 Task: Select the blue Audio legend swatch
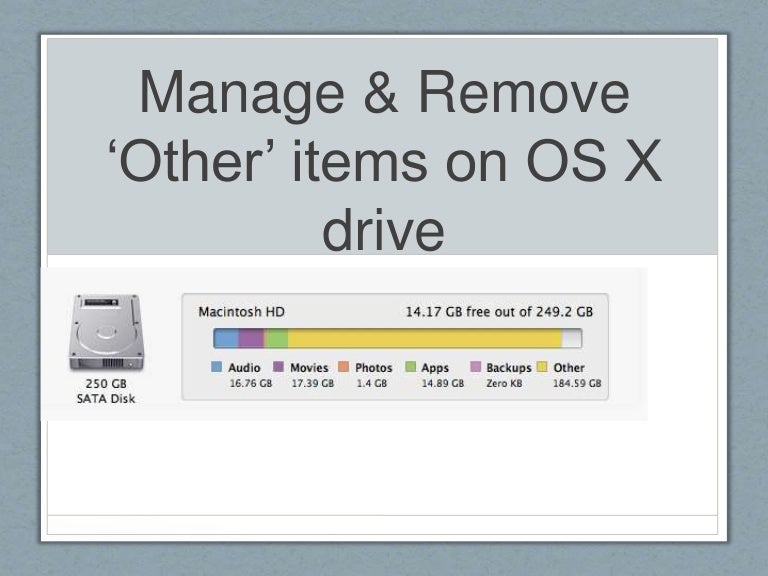(216, 367)
